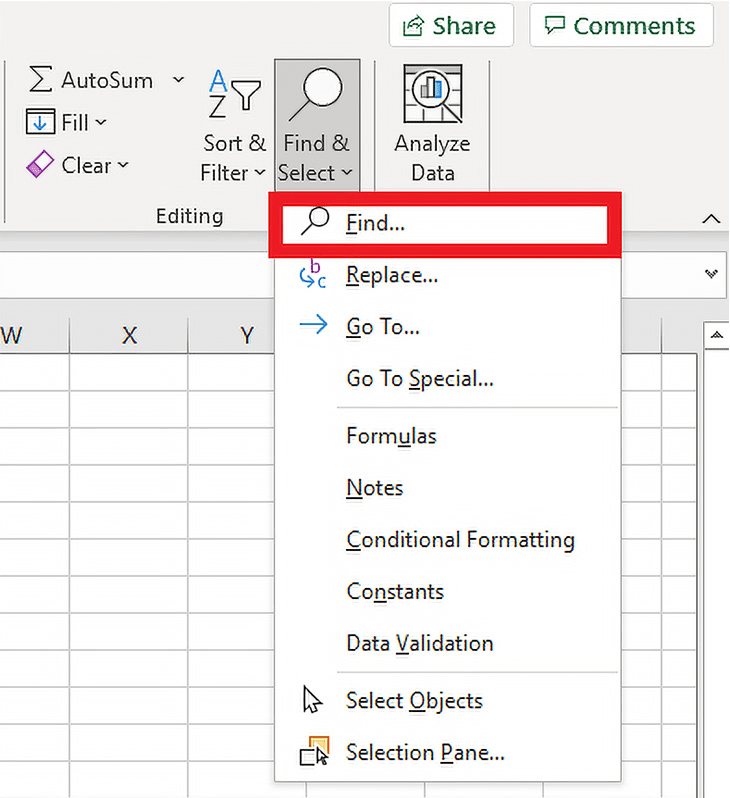This screenshot has height=798, width=730.
Task: Choose Find... from the menu
Action: tap(444, 223)
